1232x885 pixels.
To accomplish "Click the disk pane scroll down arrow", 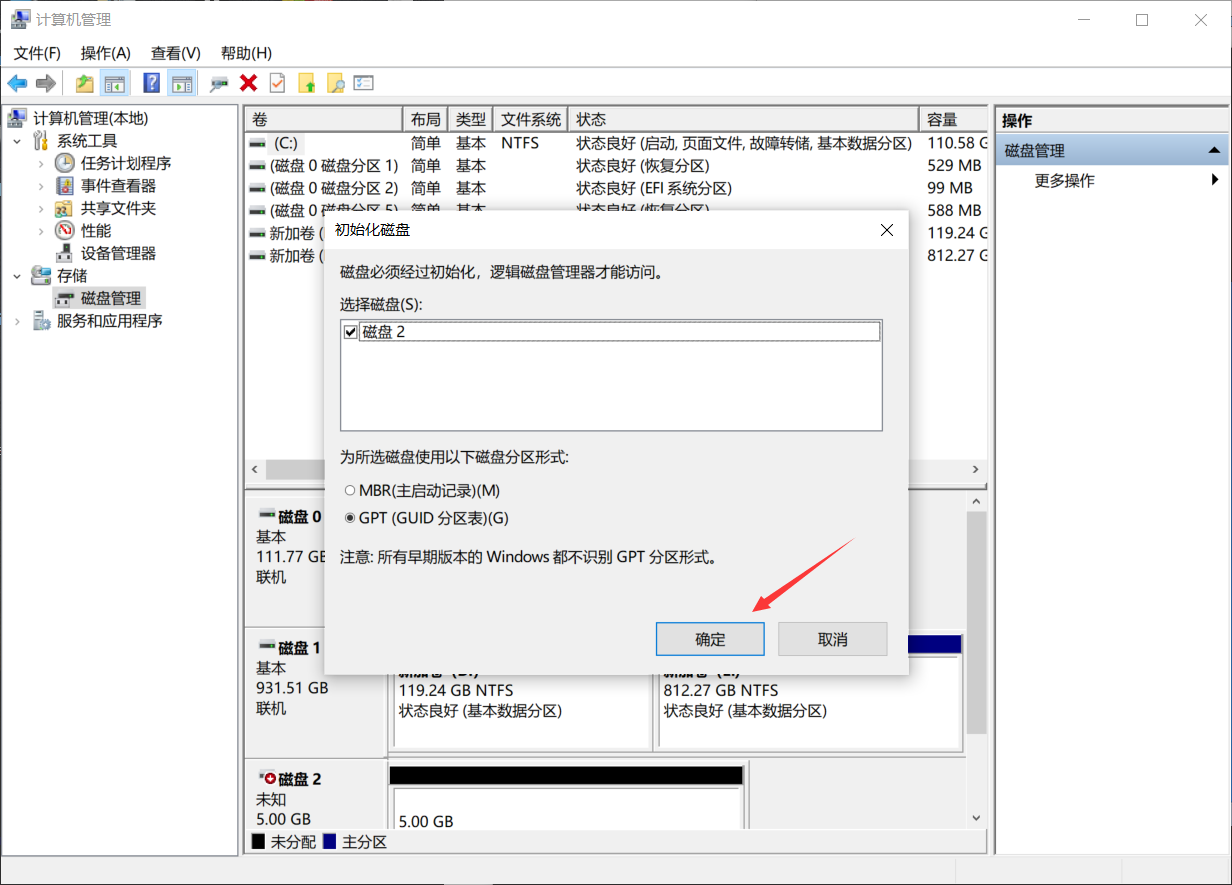I will pyautogui.click(x=975, y=817).
